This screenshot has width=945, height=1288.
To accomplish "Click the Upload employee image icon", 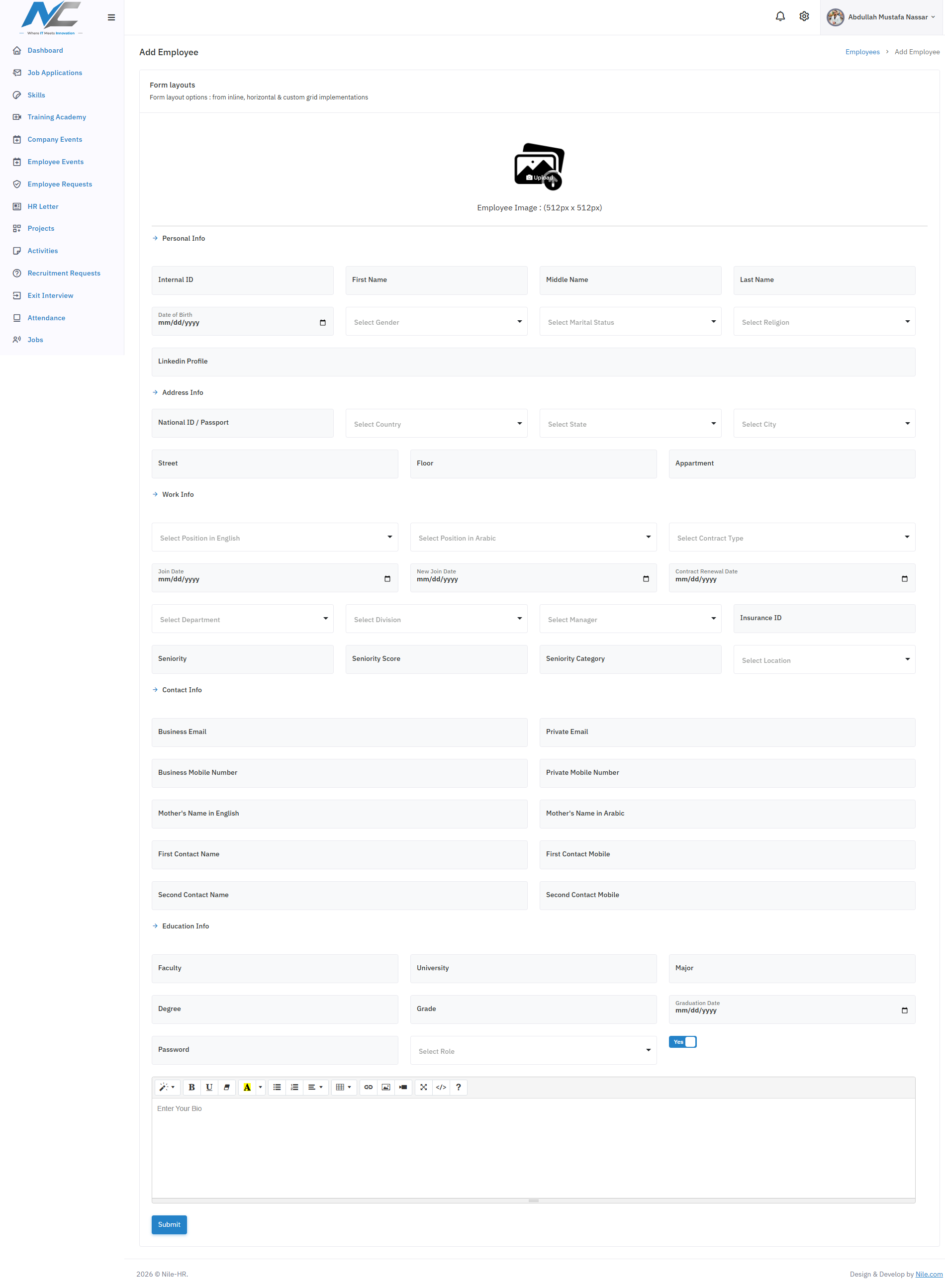I will (x=540, y=167).
